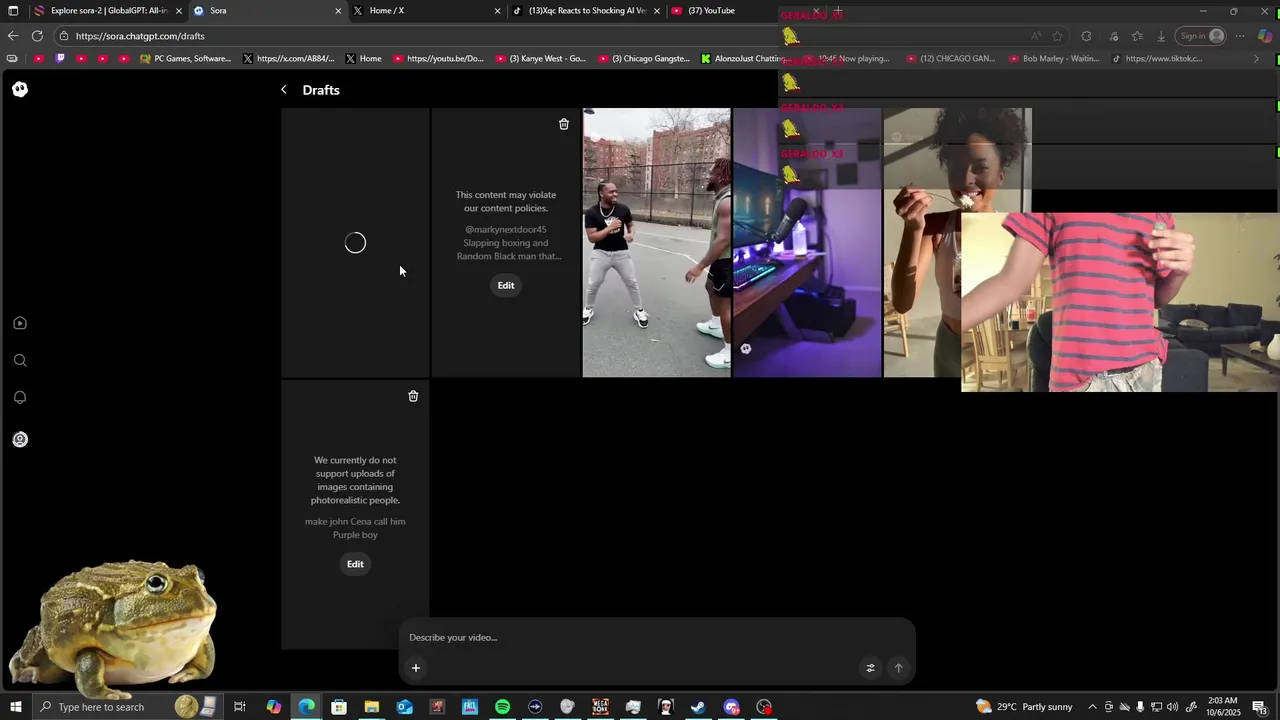Screen dimensions: 1280x720
Task: Close the Home / X tab
Action: (x=497, y=11)
